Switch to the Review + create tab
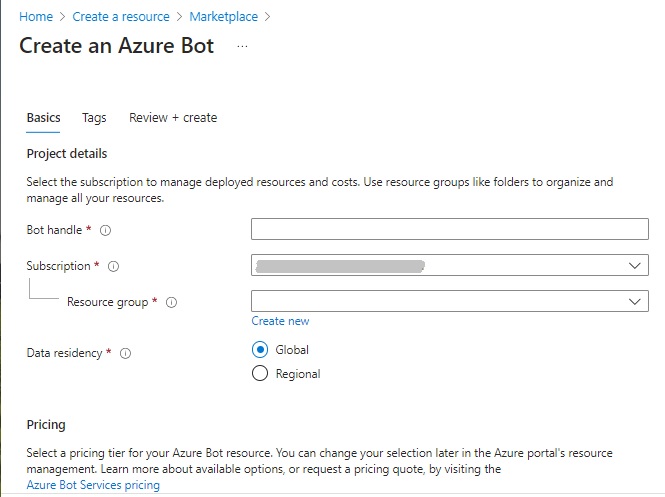This screenshot has width=665, height=497. click(173, 118)
